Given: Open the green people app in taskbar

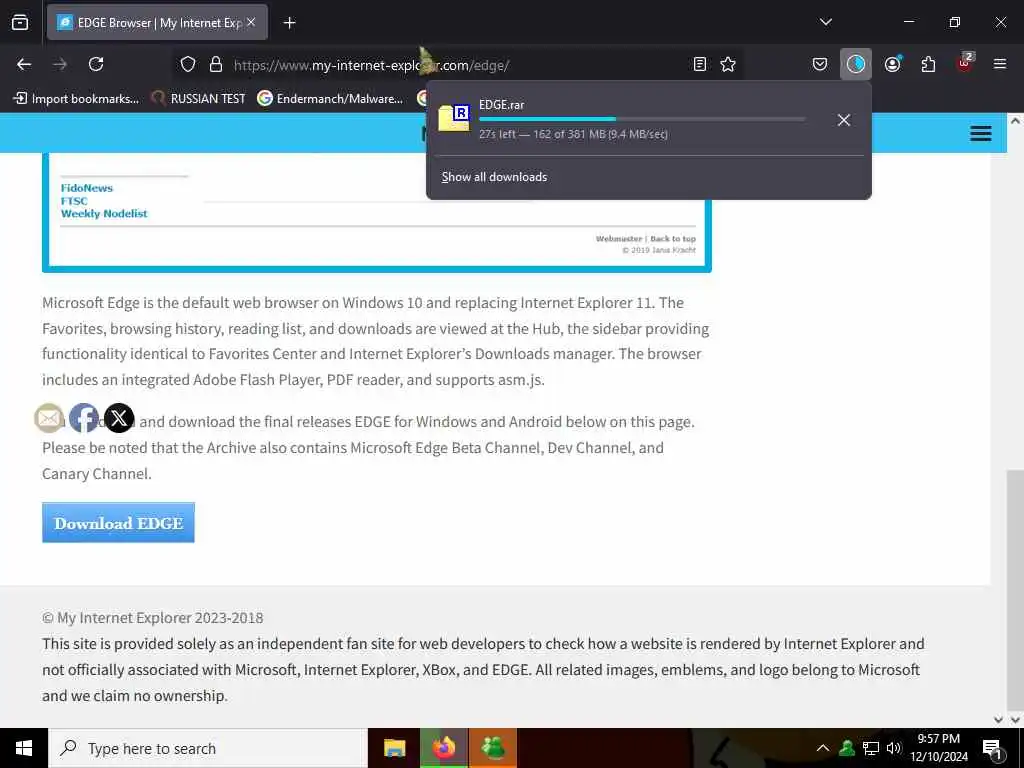Looking at the screenshot, I should coord(493,748).
